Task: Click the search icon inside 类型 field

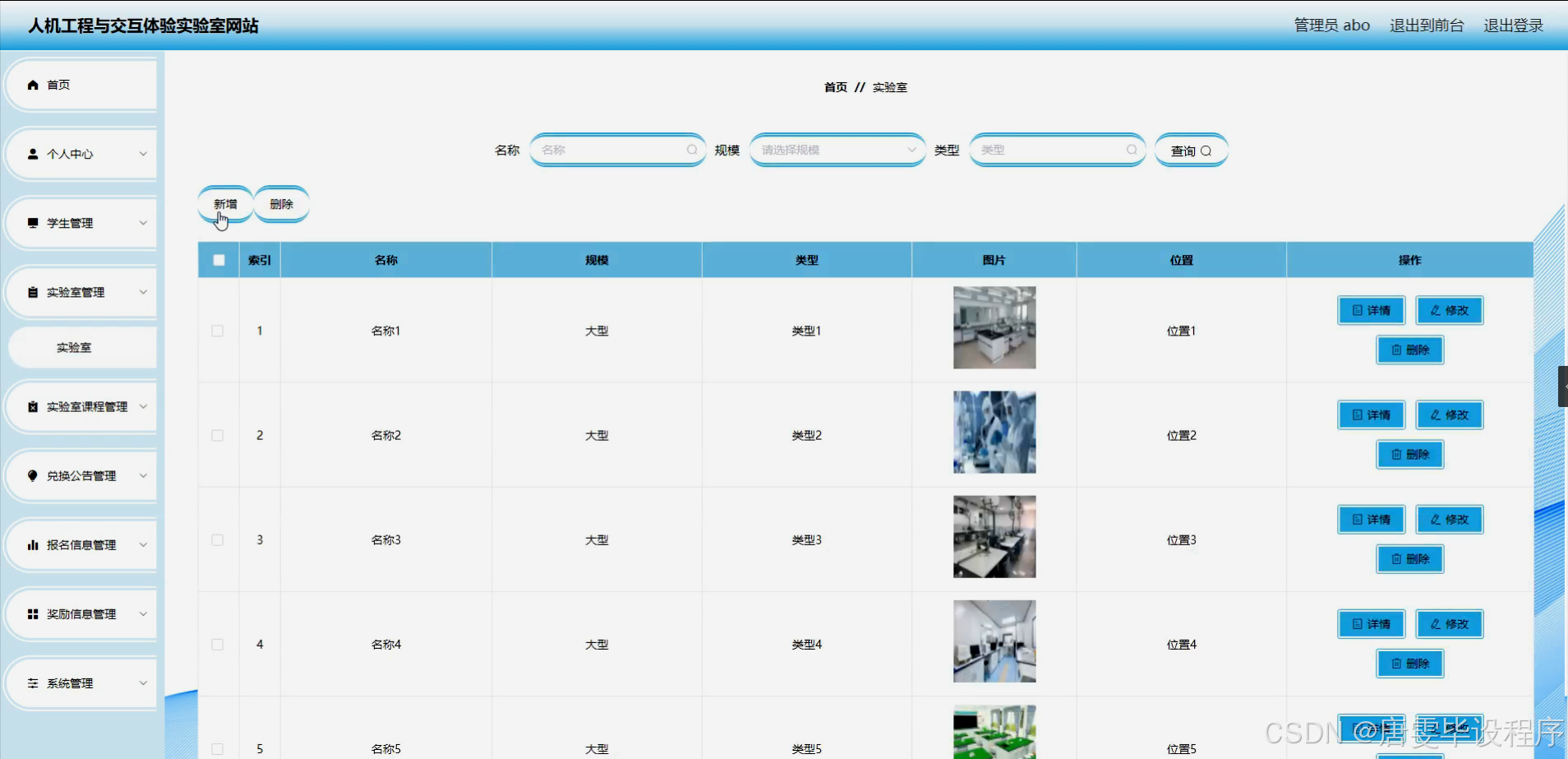Action: pyautogui.click(x=1132, y=150)
